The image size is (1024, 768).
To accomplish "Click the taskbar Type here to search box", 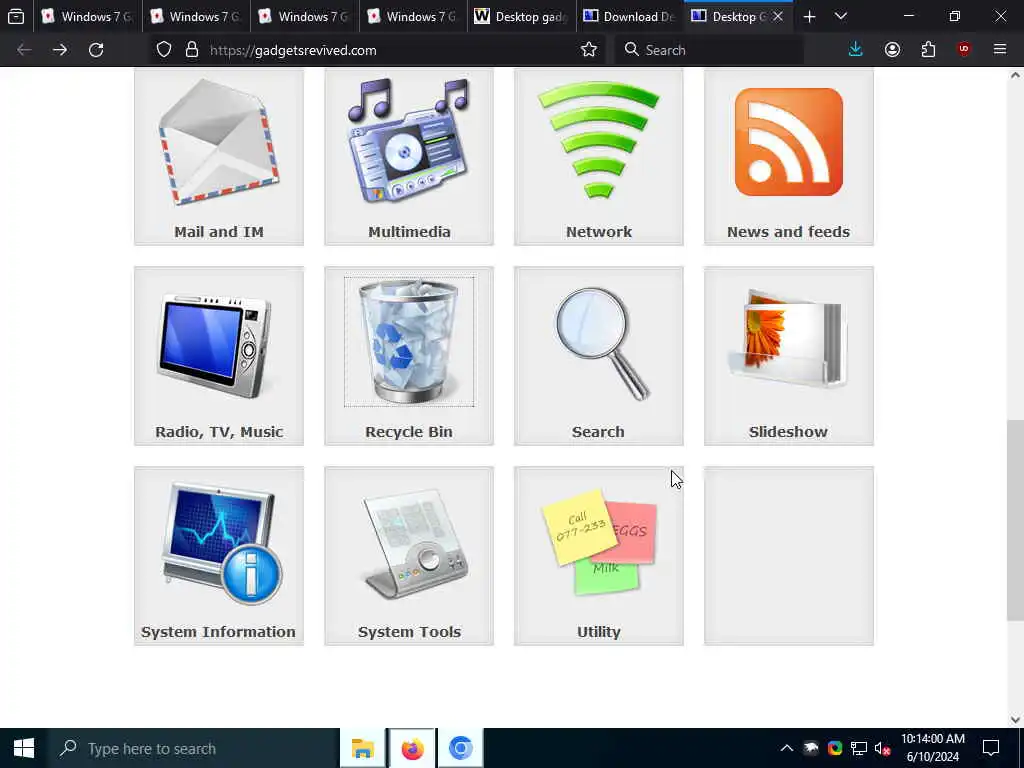I will [x=194, y=748].
